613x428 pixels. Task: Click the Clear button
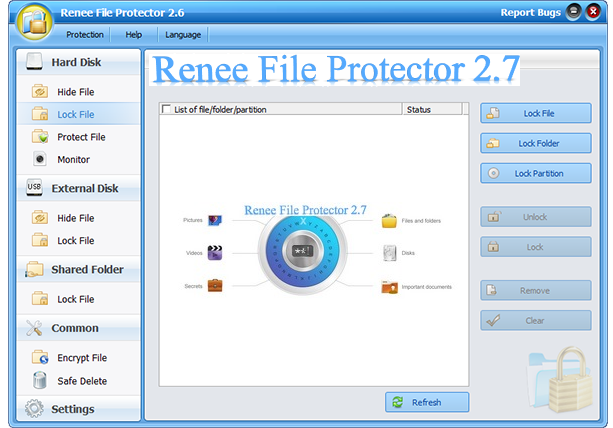[x=536, y=321]
